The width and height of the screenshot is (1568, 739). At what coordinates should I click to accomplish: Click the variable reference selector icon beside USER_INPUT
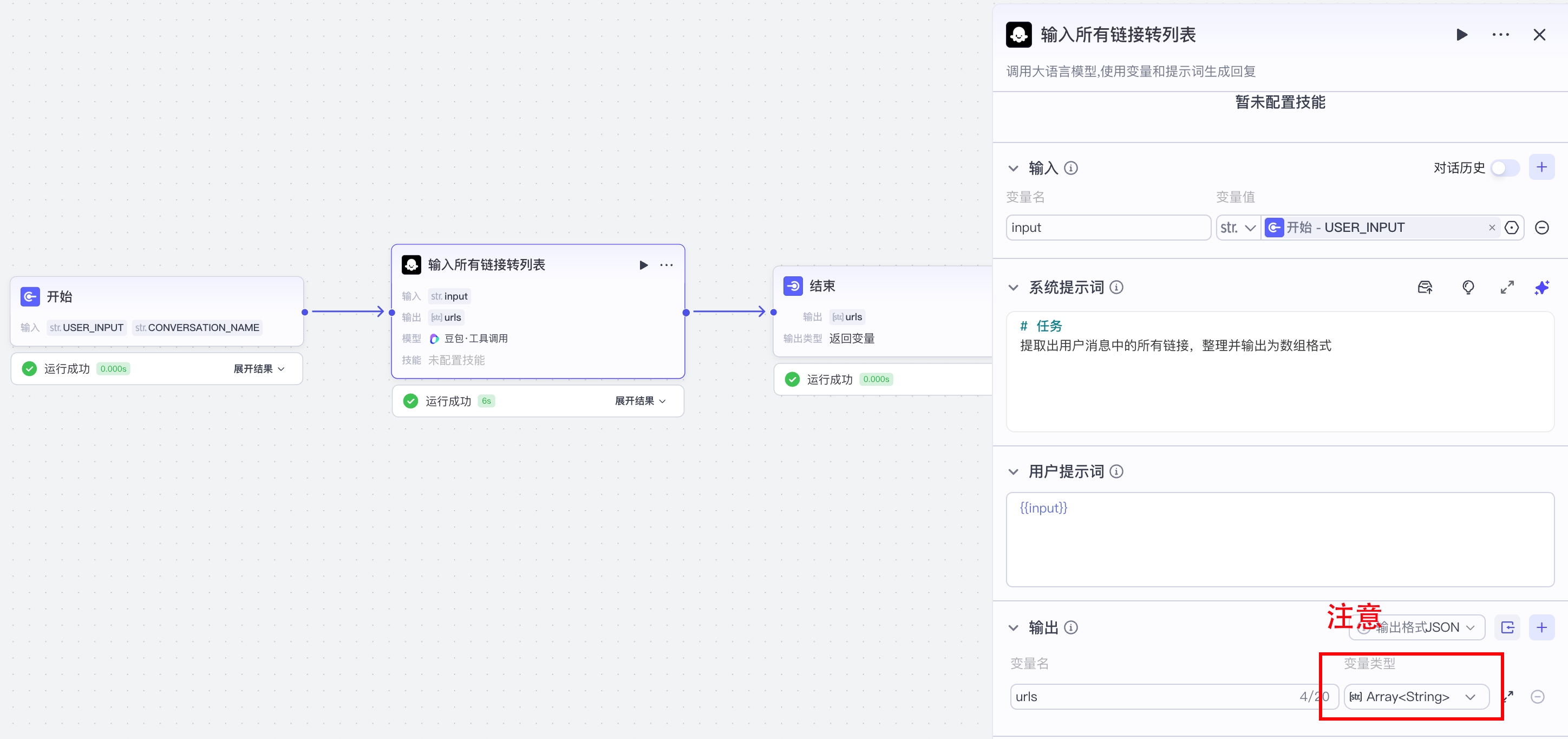[1511, 228]
